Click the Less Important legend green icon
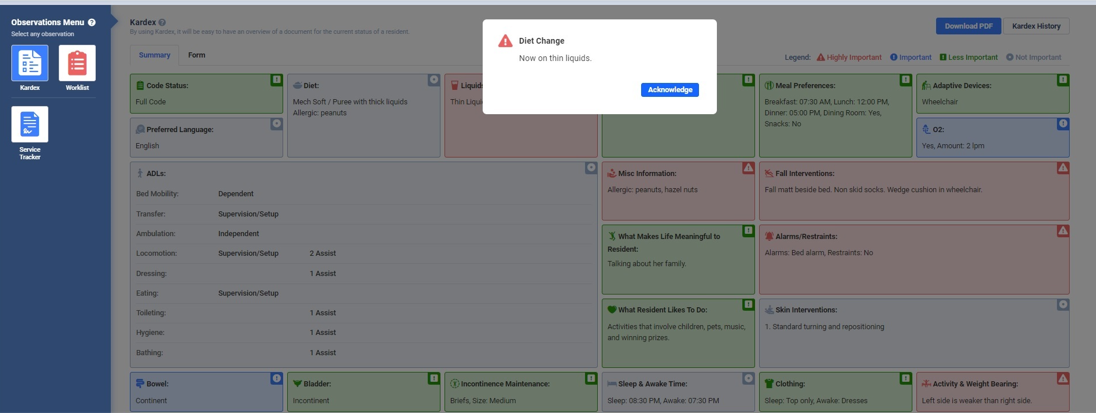The height and width of the screenshot is (414, 1096). pyautogui.click(x=942, y=57)
